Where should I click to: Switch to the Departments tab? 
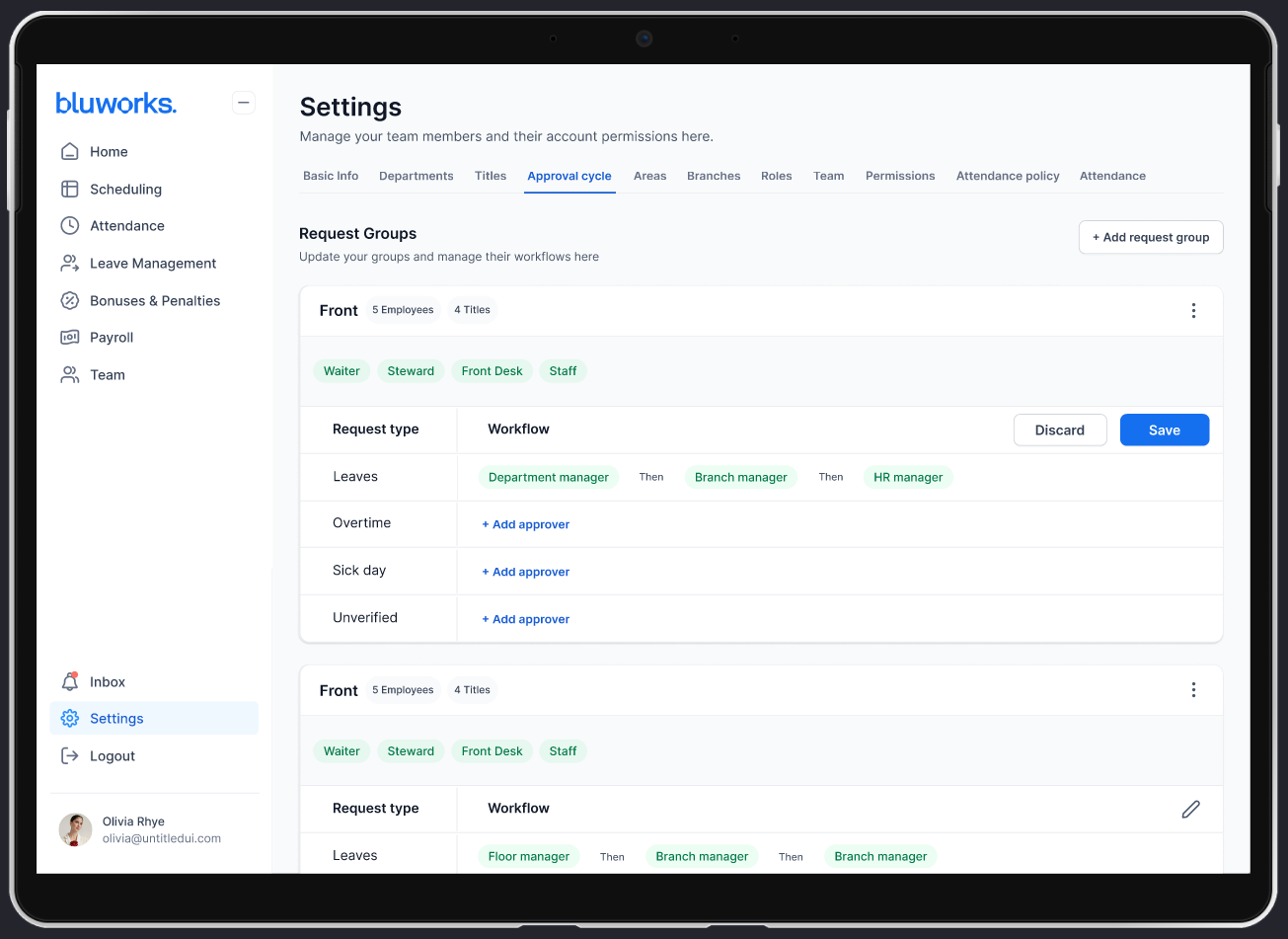click(x=417, y=176)
